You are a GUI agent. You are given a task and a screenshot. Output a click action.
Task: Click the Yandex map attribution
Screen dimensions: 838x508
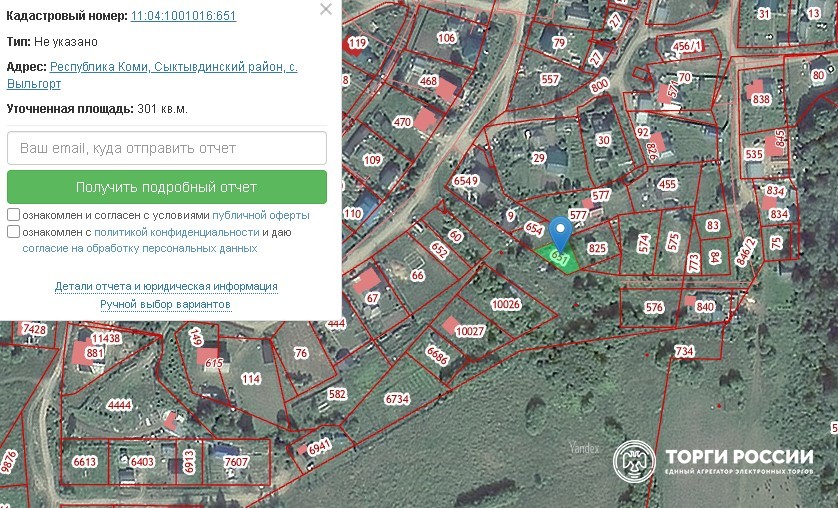582,447
